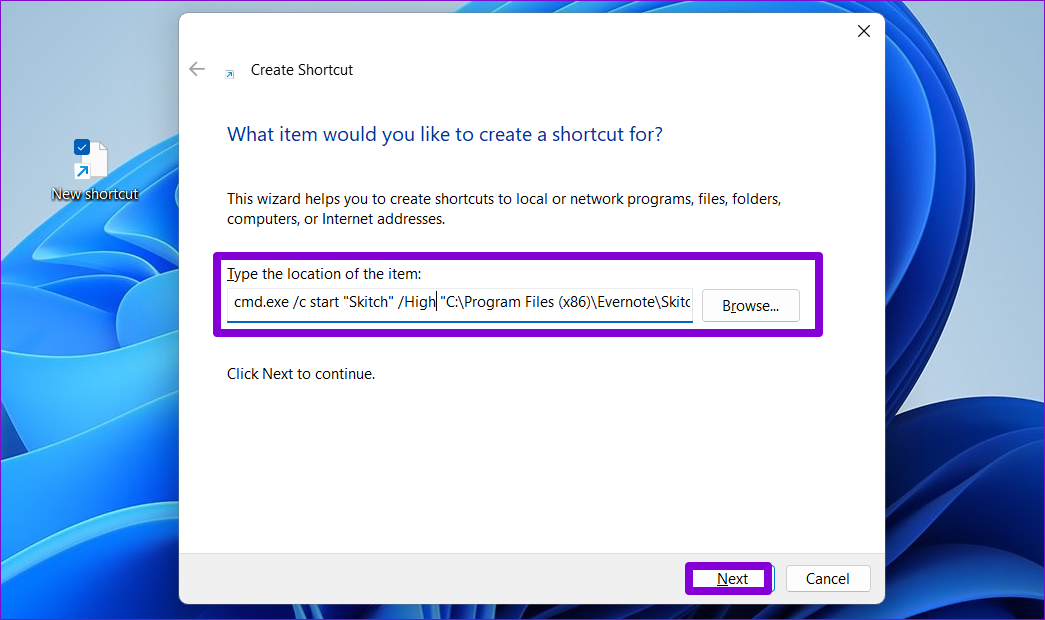Image resolution: width=1045 pixels, height=620 pixels.
Task: Open the Browse... file picker
Action: (x=750, y=305)
